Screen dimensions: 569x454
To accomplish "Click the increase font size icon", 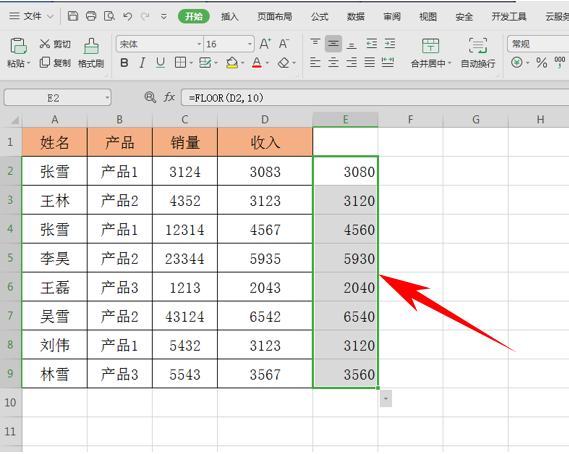I will (x=265, y=44).
